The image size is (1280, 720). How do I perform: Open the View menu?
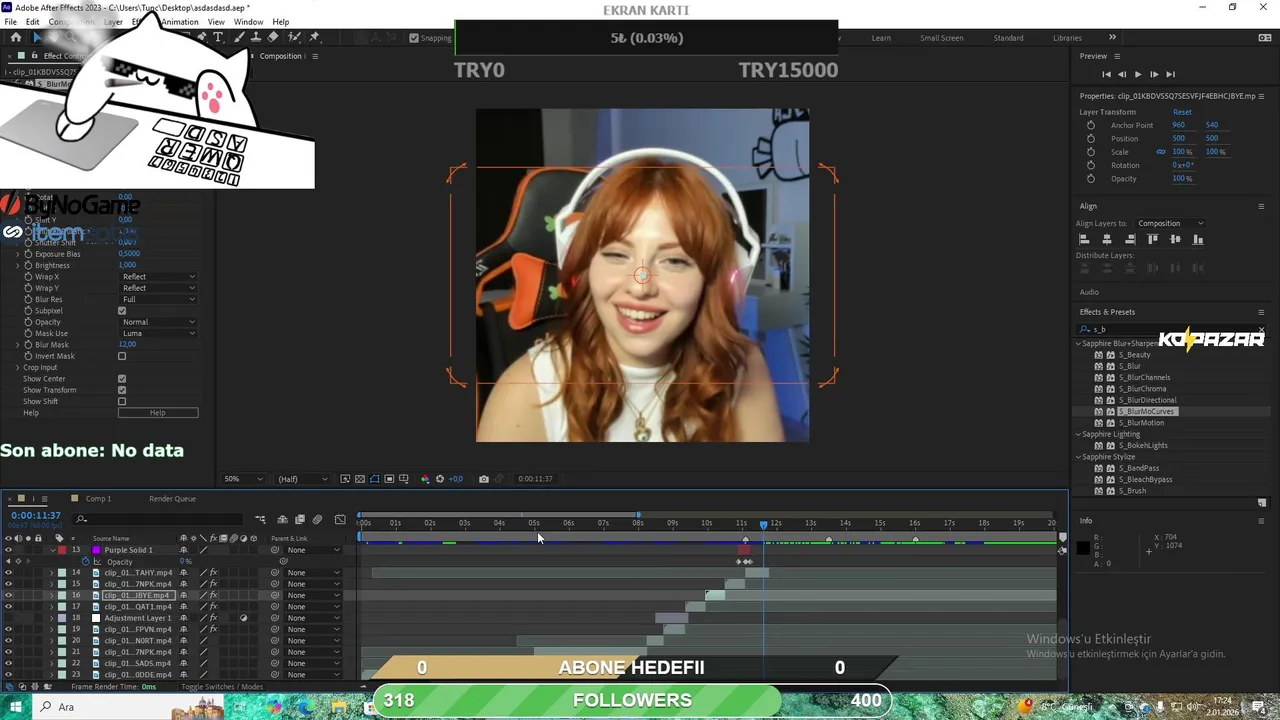[216, 22]
